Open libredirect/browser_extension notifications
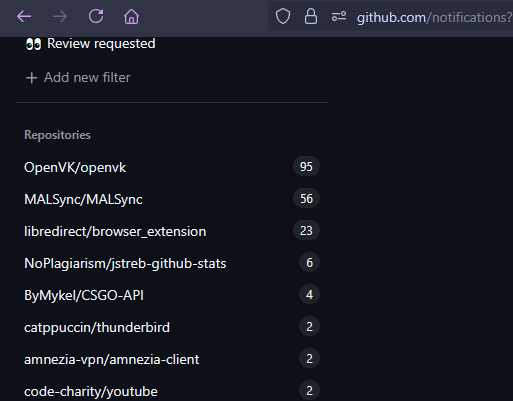This screenshot has width=513, height=401. click(x=172, y=231)
